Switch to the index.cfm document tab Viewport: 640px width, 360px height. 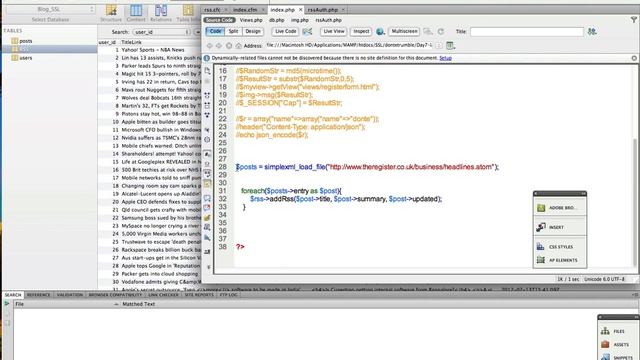[245, 9]
